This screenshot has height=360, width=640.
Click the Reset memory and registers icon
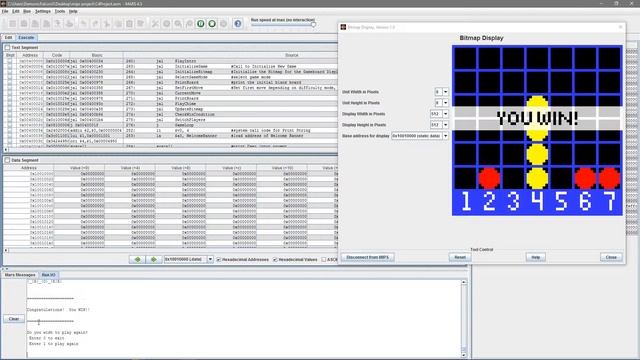223,24
